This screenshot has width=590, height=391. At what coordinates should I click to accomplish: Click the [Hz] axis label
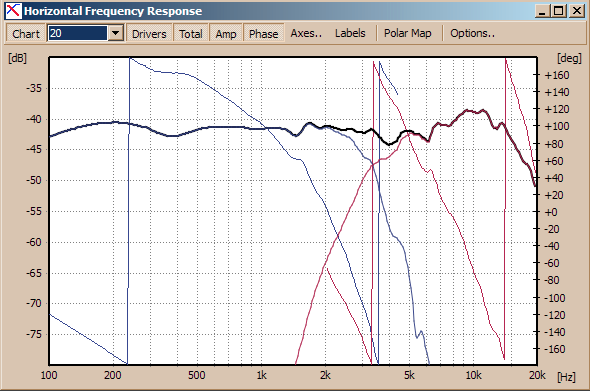click(x=566, y=377)
